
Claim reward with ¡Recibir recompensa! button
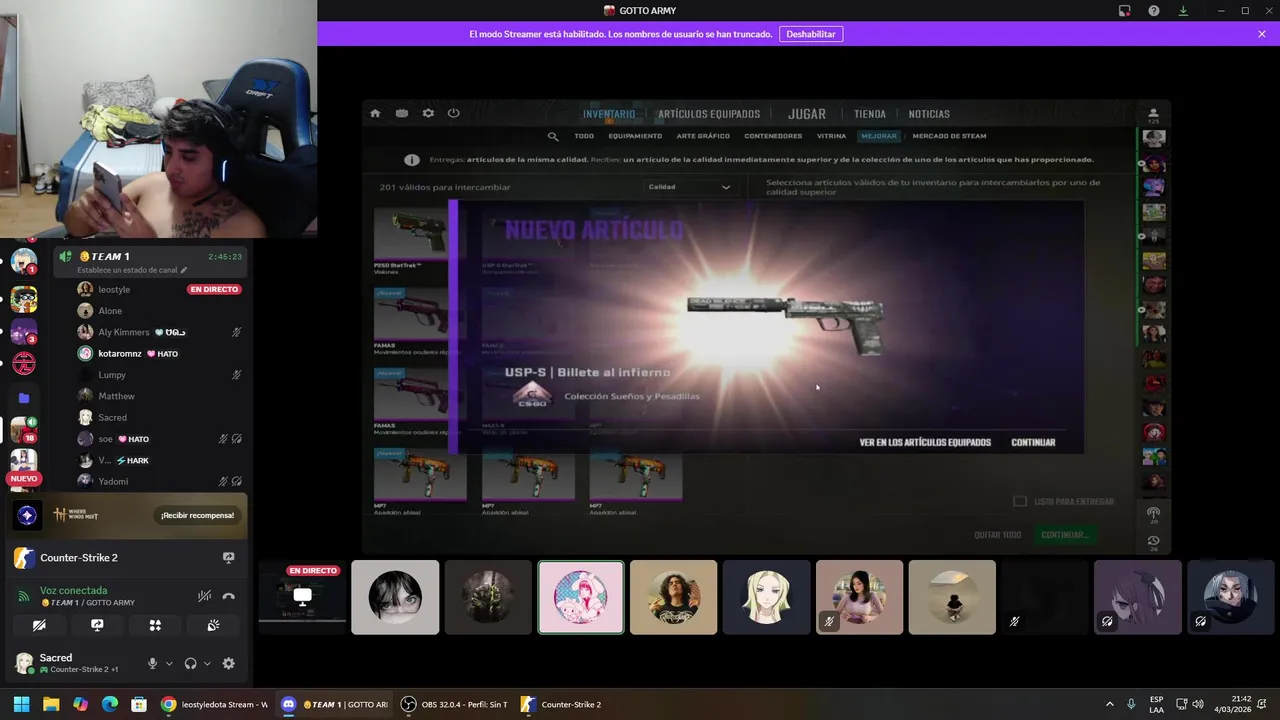(x=197, y=515)
